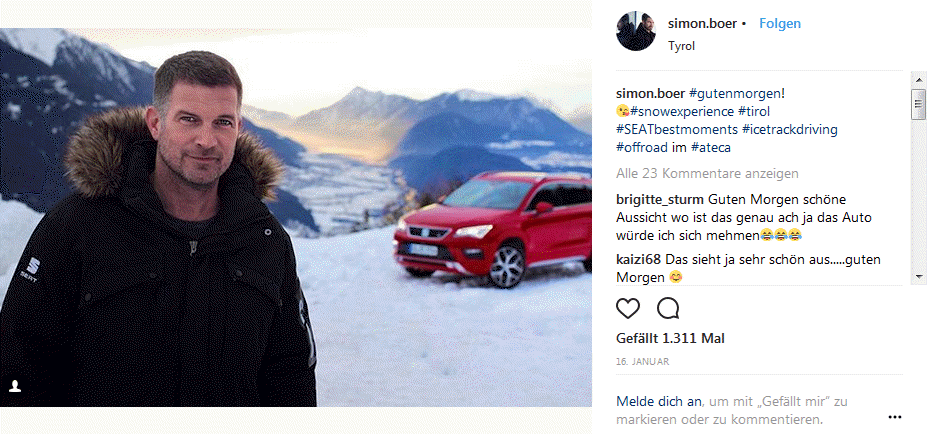Image resolution: width=927 pixels, height=434 pixels.
Task: Like the post with the heart icon
Action: pos(628,308)
